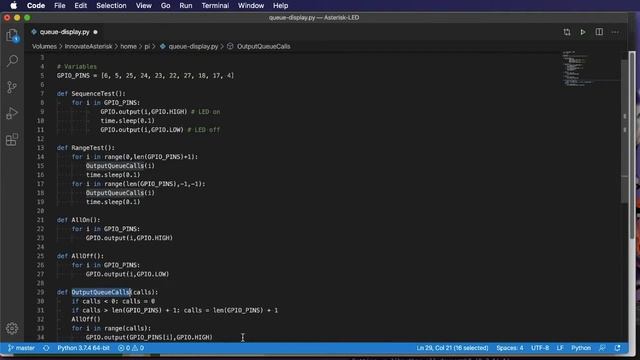The width and height of the screenshot is (640, 360).
Task: Open the Edit menu
Action: (80, 6)
